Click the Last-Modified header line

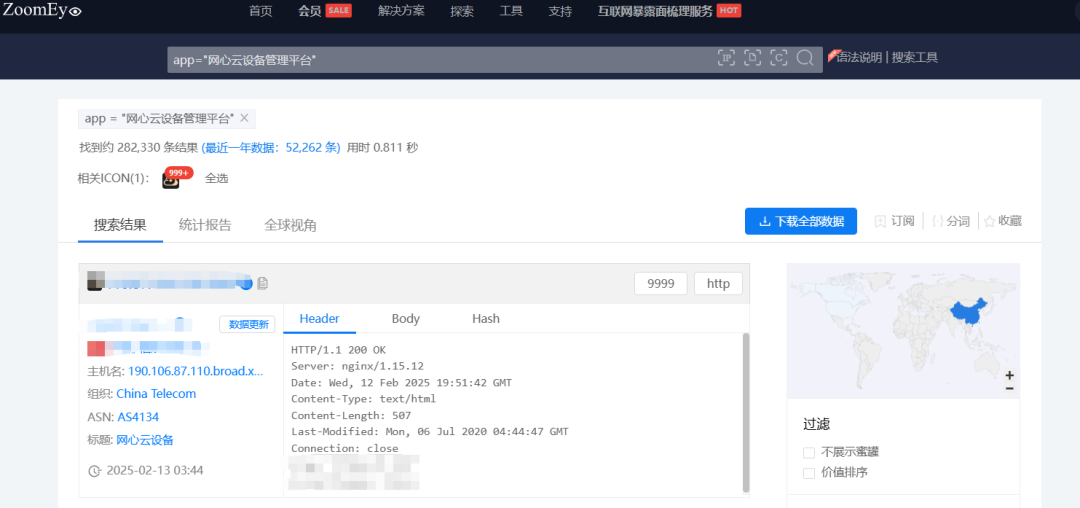tap(430, 432)
